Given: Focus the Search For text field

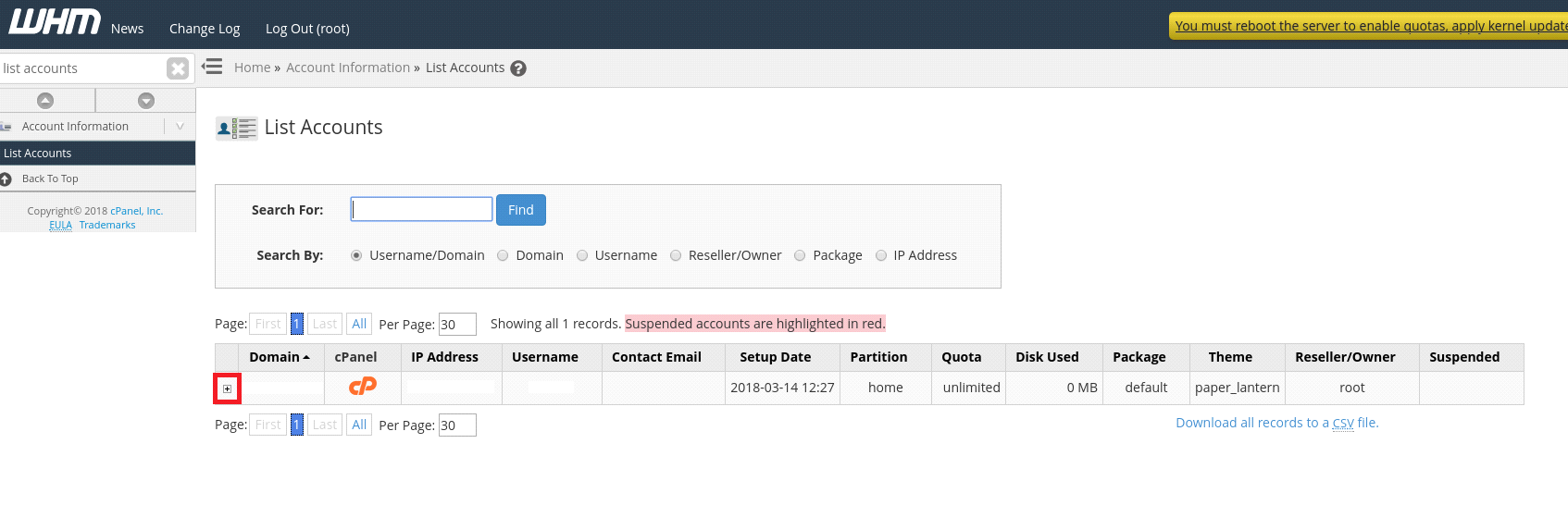Looking at the screenshot, I should (x=421, y=209).
